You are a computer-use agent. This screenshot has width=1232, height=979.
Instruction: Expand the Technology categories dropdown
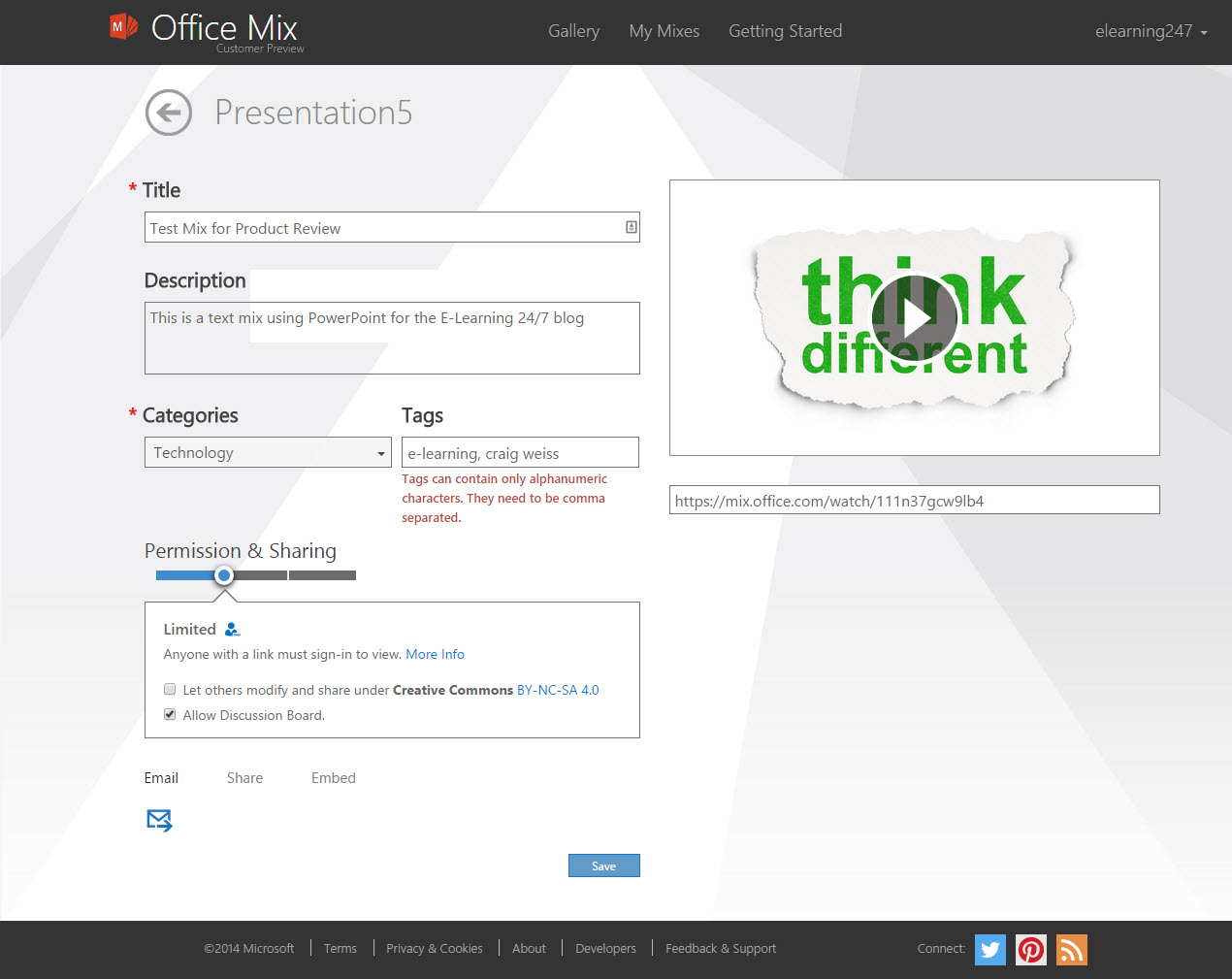(268, 453)
